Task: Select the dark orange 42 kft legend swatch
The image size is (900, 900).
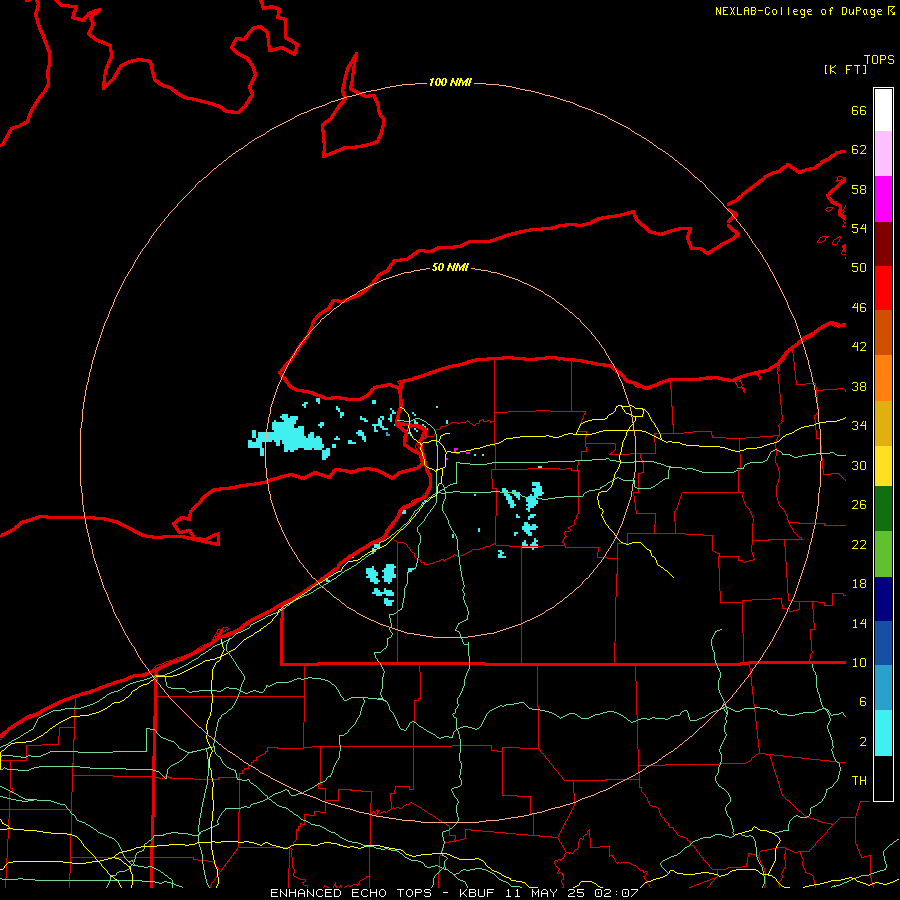Action: pos(883,333)
